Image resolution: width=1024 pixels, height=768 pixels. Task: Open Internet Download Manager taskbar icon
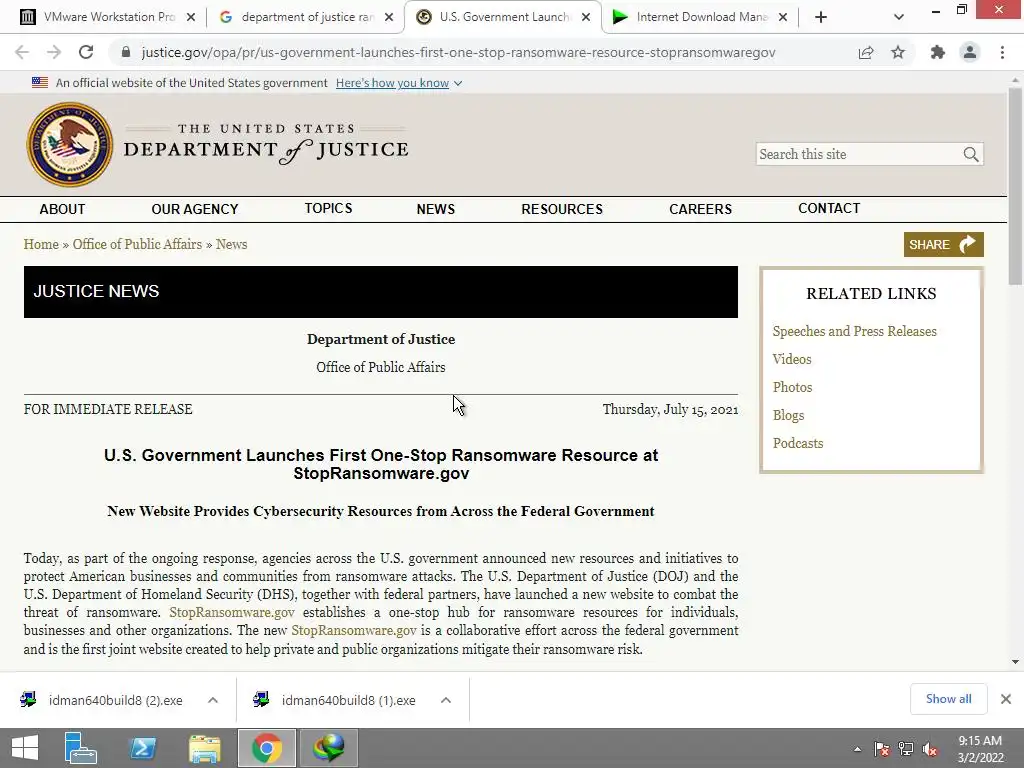tap(328, 748)
